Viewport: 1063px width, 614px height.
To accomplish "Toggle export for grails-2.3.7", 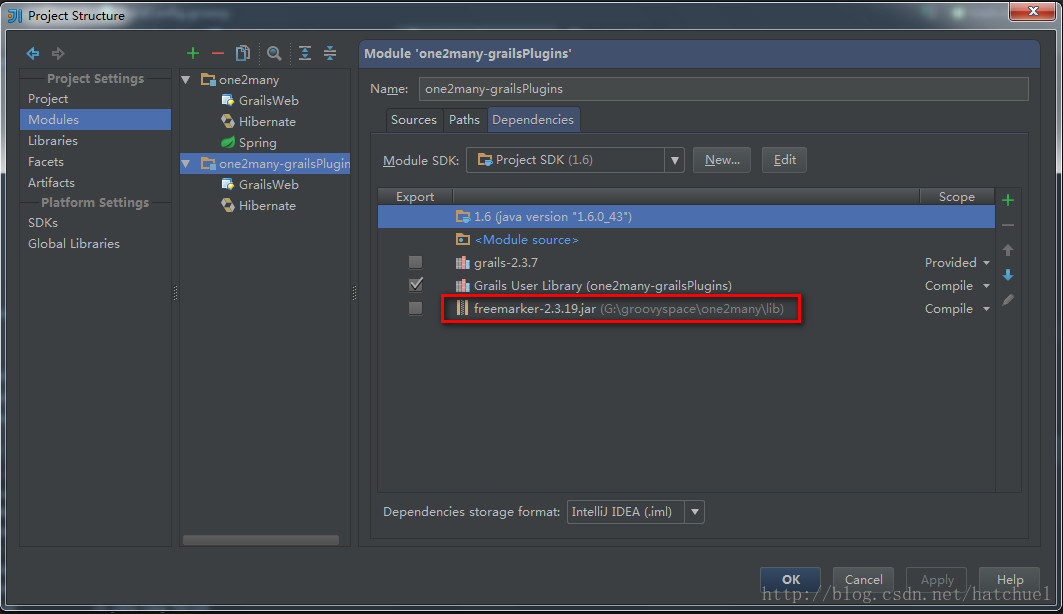I will (x=416, y=262).
